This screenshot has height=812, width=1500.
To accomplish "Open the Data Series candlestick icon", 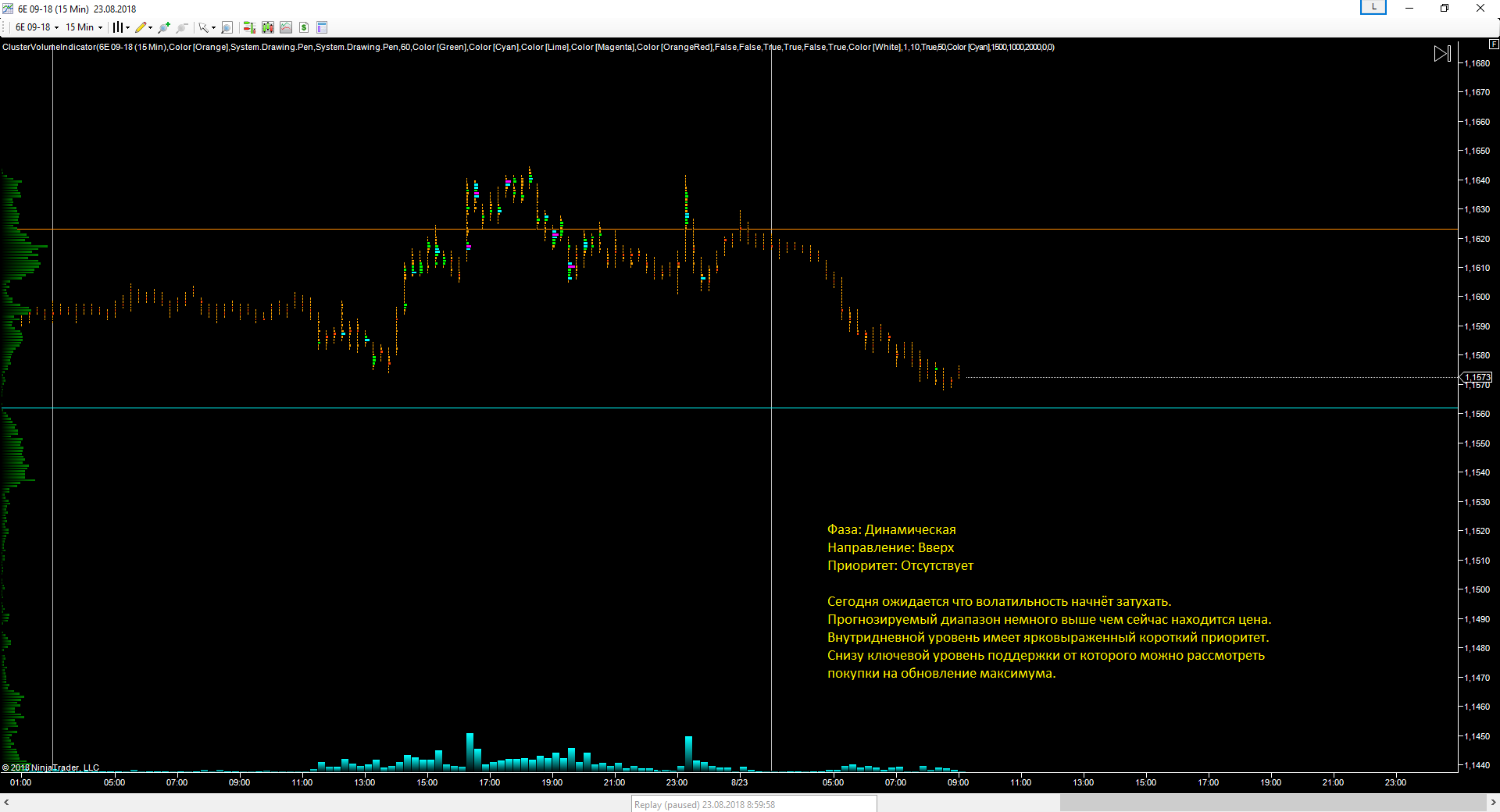I will pos(268,27).
